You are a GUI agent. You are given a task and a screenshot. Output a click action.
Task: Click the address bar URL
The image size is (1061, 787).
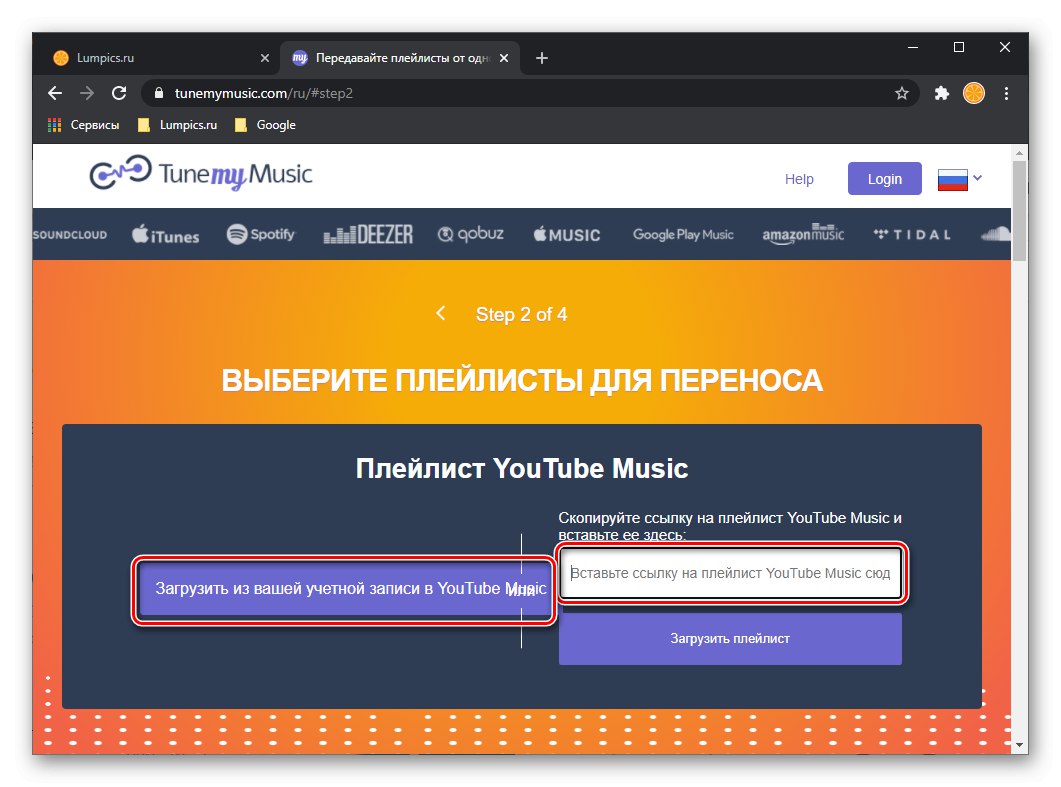click(x=264, y=93)
